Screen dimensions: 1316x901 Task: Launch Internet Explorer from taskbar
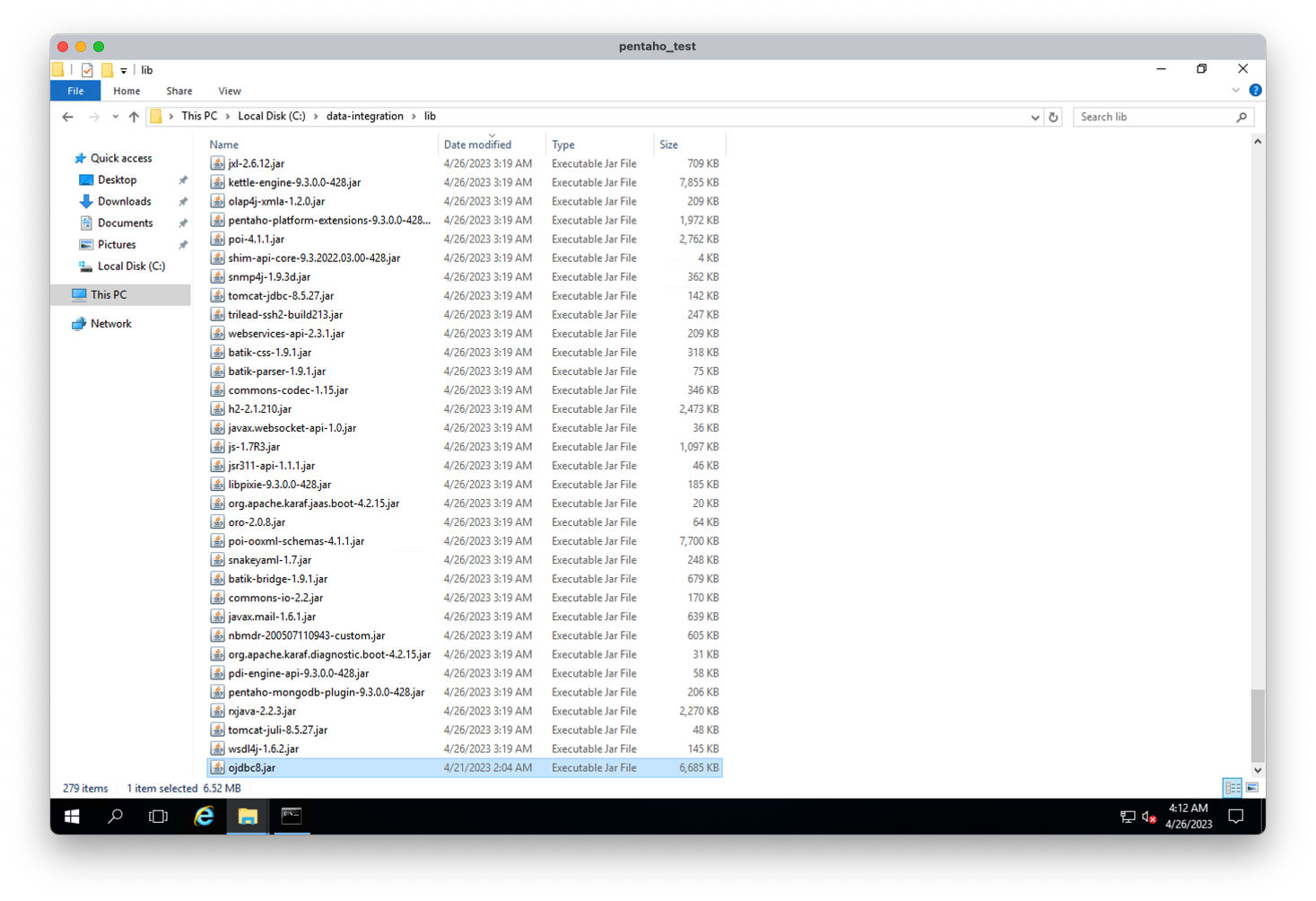pos(204,816)
